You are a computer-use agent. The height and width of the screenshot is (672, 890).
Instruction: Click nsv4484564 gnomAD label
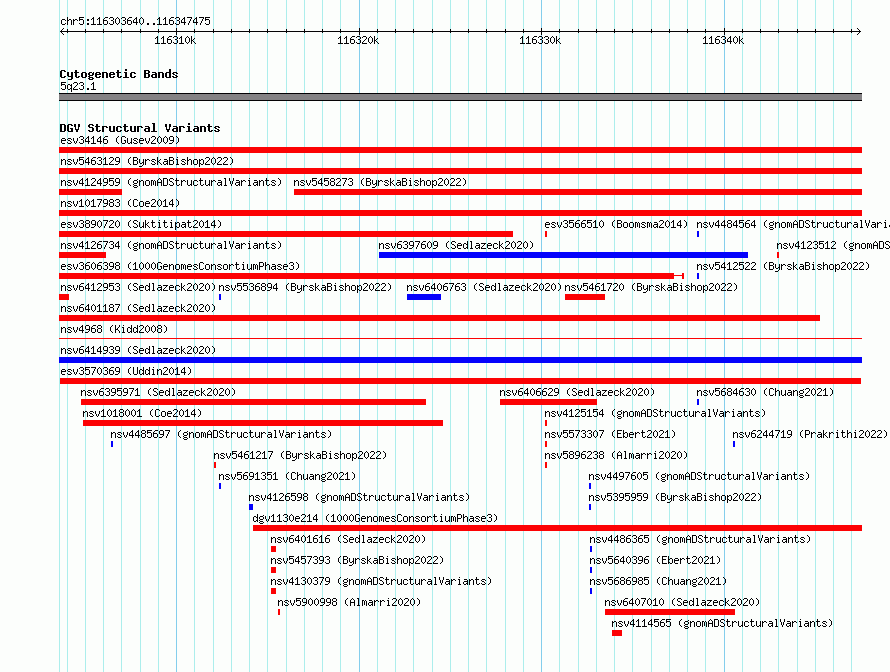point(793,224)
